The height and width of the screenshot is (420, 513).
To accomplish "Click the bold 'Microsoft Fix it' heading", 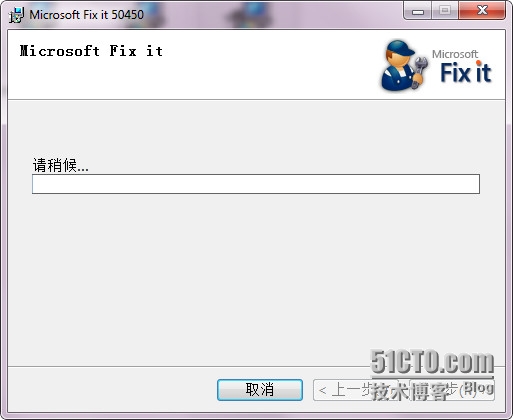I will coord(91,51).
